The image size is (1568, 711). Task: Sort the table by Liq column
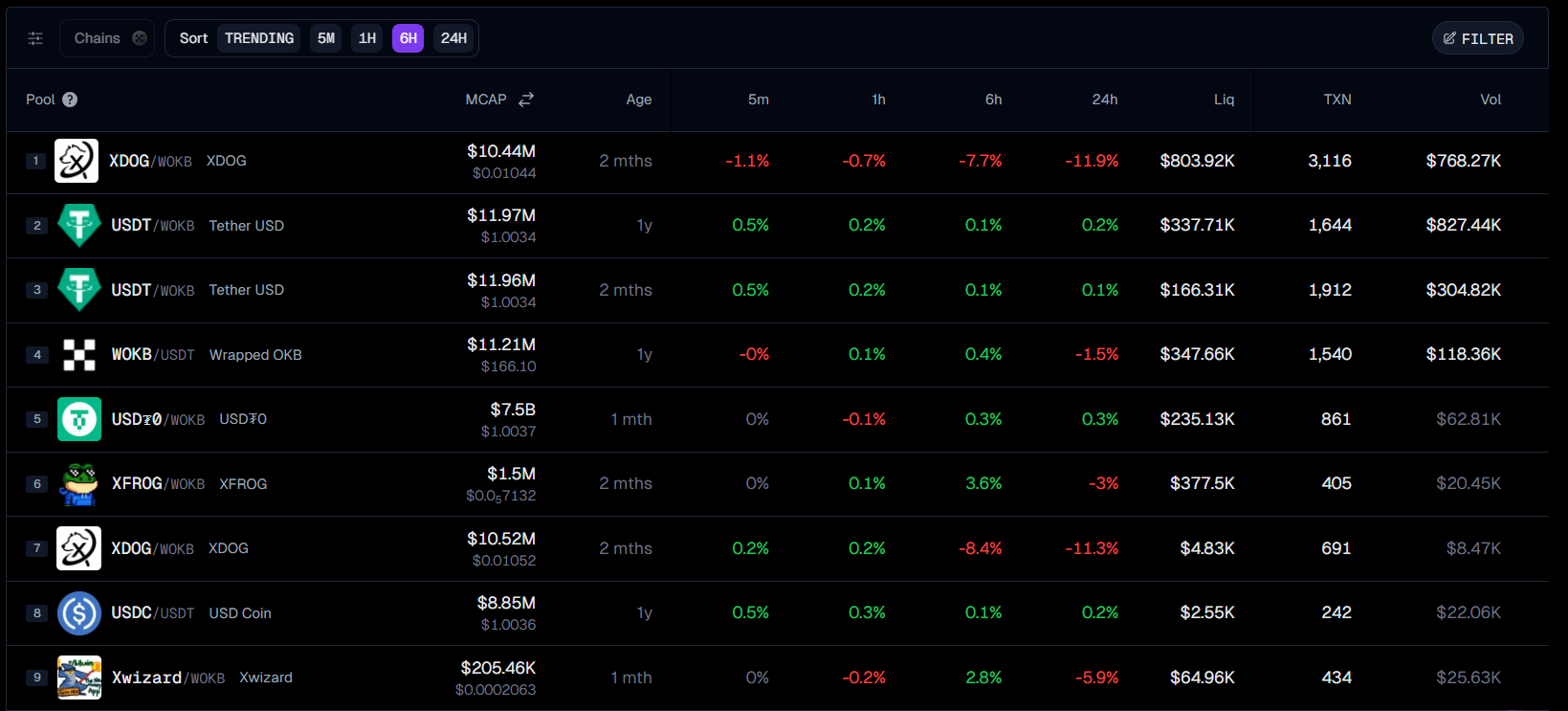click(1224, 100)
